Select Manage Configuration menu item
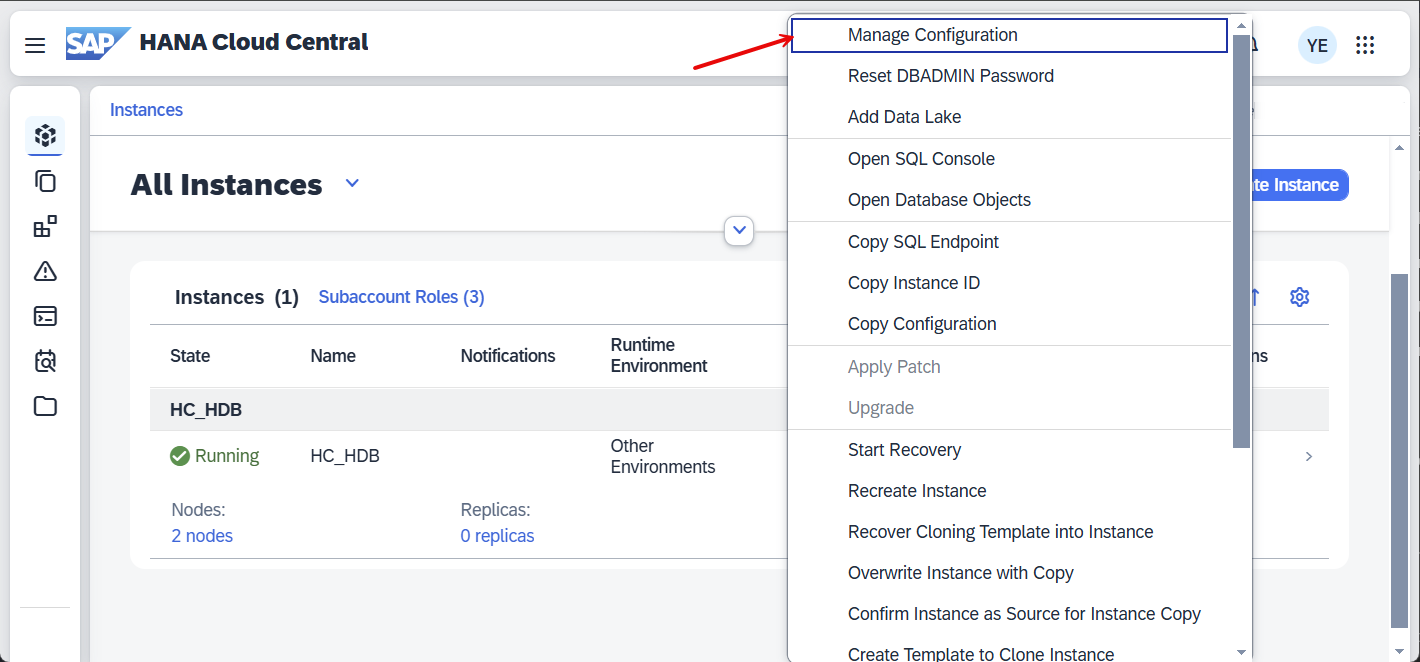 1009,35
